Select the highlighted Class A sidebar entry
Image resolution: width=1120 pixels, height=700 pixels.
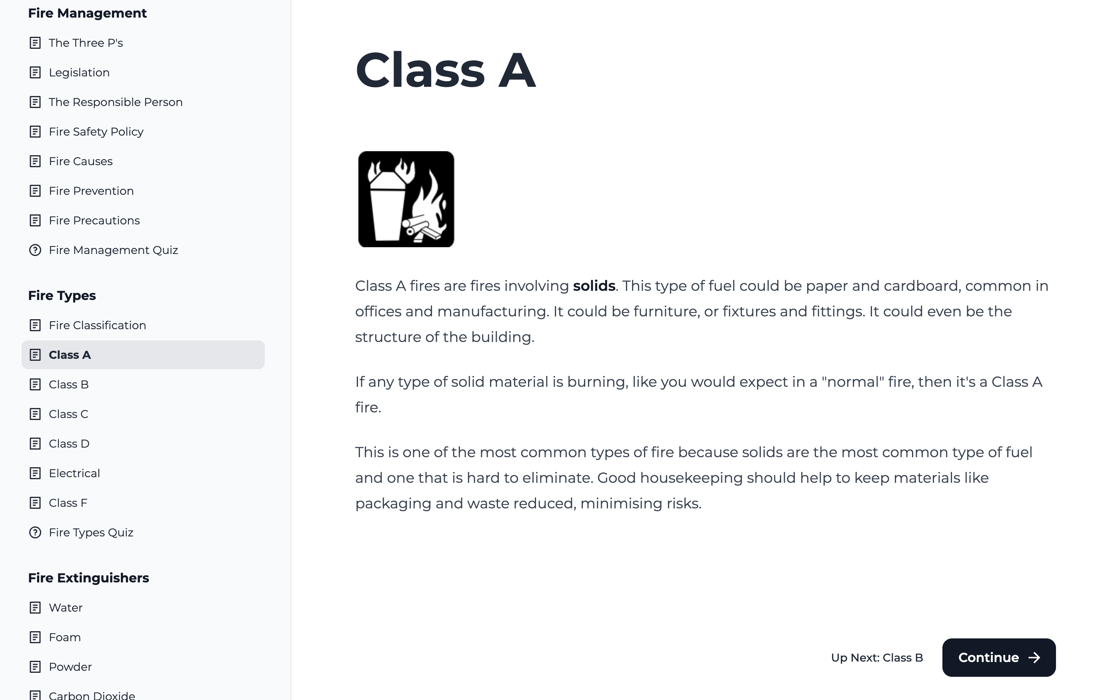coord(70,354)
